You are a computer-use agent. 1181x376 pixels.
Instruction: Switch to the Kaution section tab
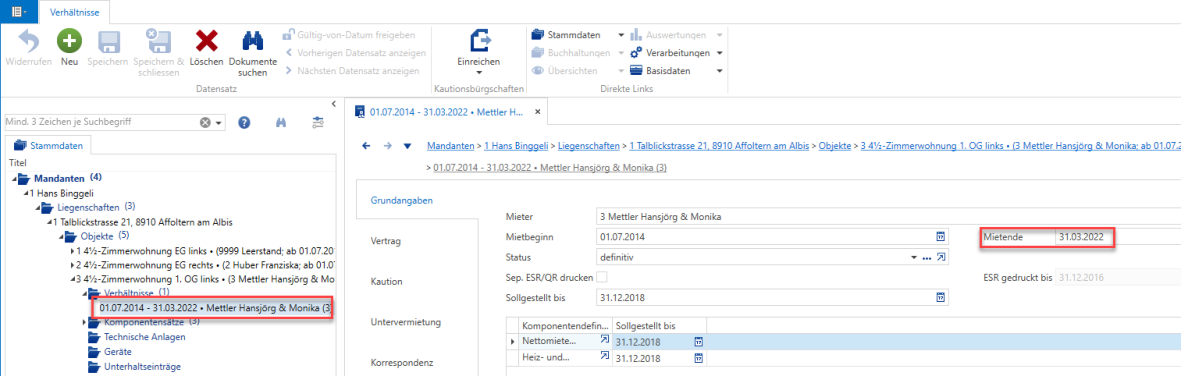386,282
